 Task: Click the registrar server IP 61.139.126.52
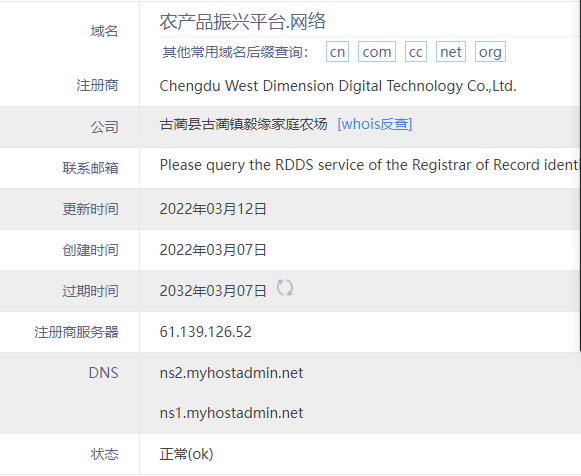[x=206, y=332]
